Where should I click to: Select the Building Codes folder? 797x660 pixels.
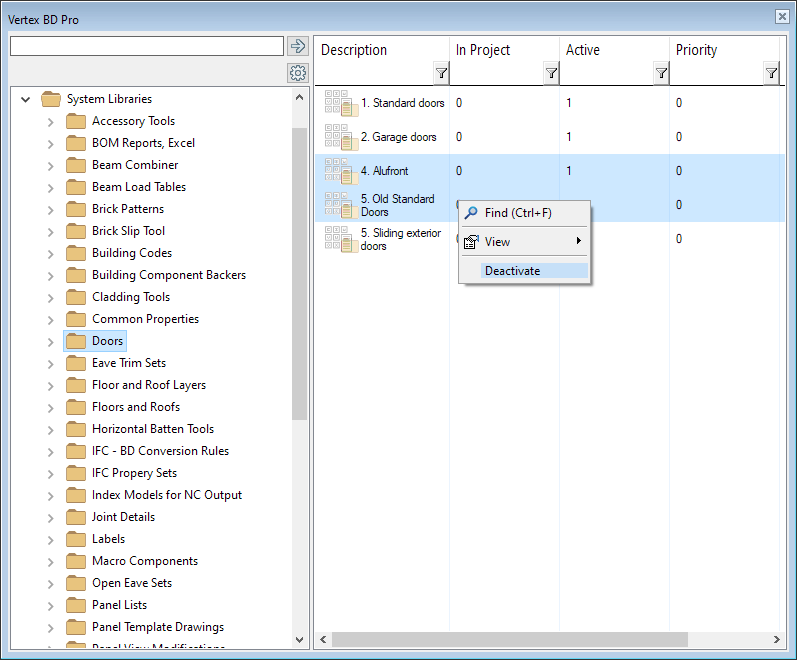(131, 253)
